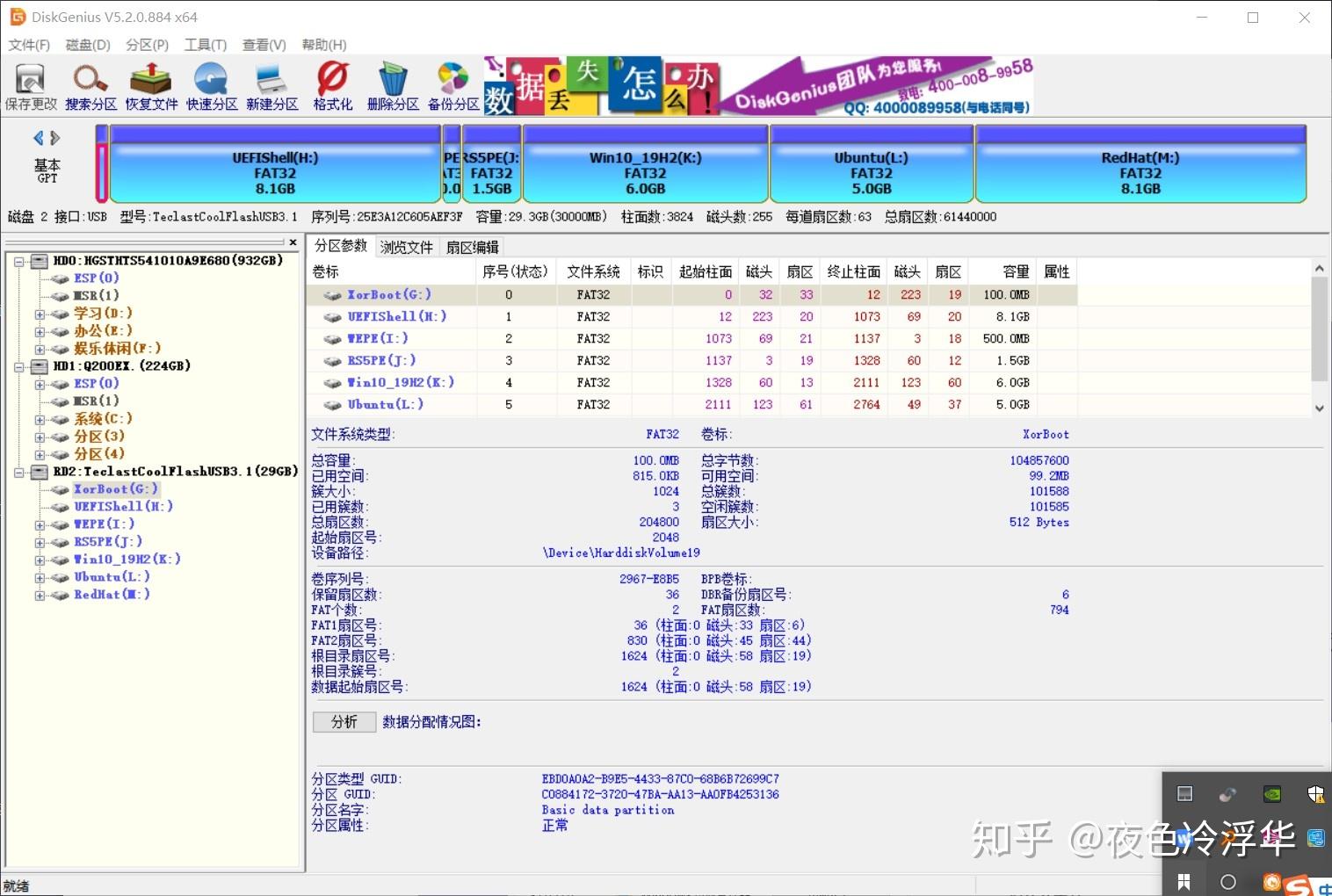Open the 工具(T) menu

(205, 44)
